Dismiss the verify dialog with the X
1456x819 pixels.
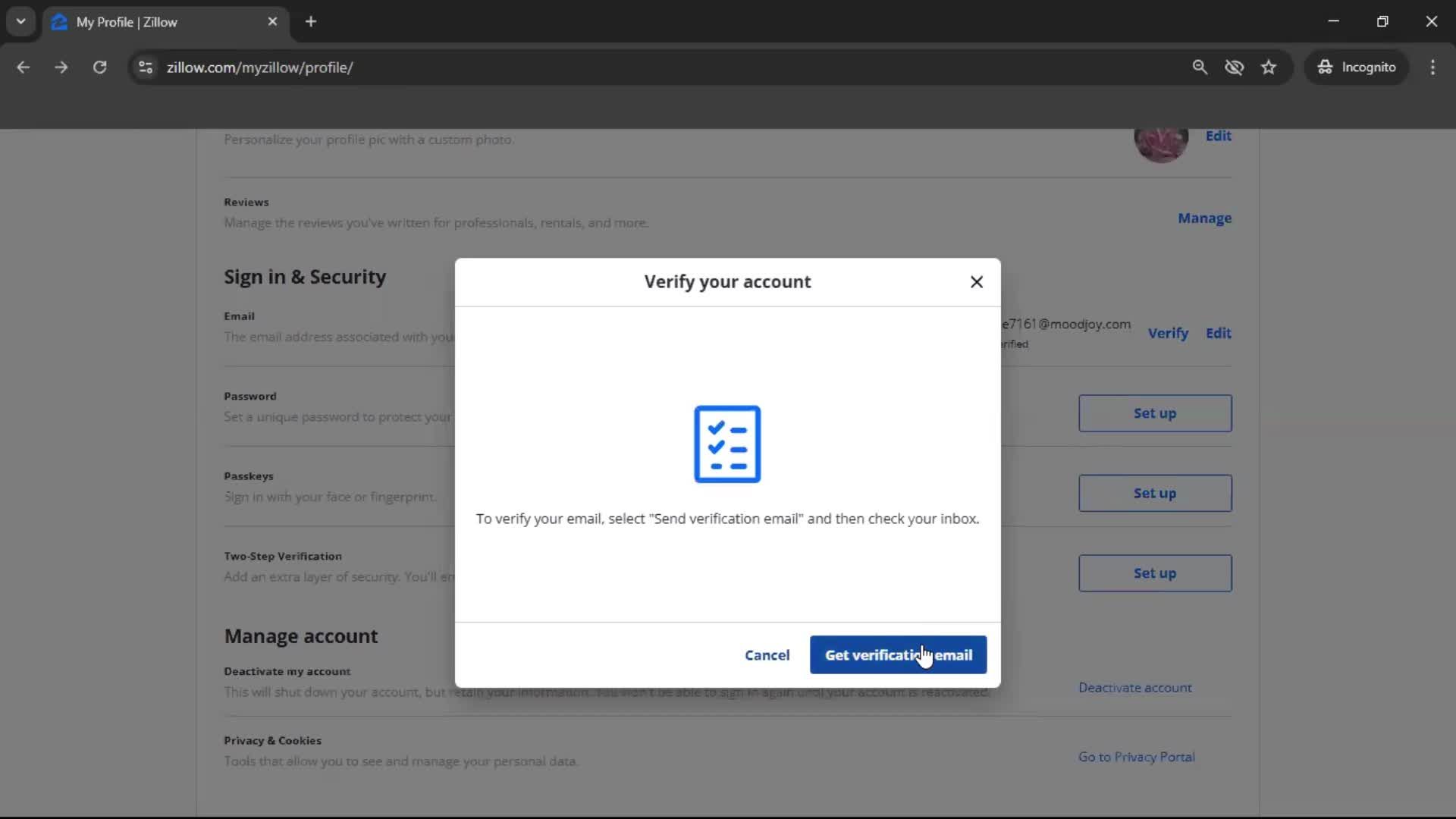coord(977,281)
